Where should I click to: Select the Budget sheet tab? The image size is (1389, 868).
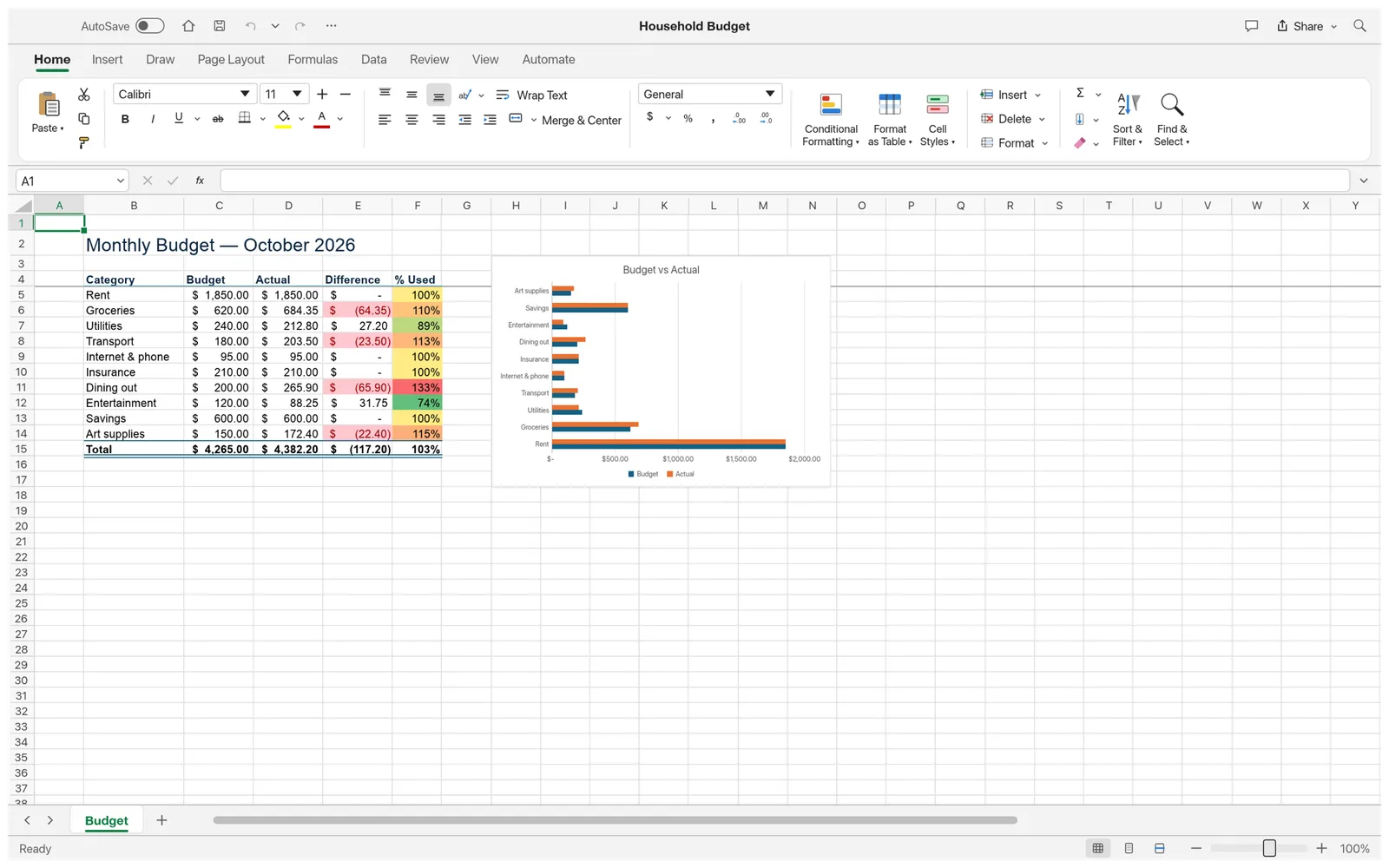pyautogui.click(x=106, y=820)
